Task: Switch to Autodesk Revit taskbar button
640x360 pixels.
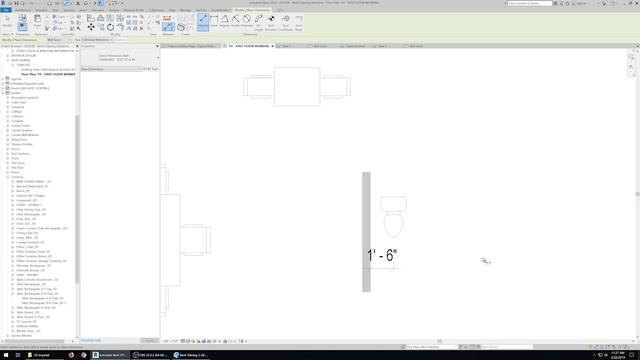Action: 109,355
